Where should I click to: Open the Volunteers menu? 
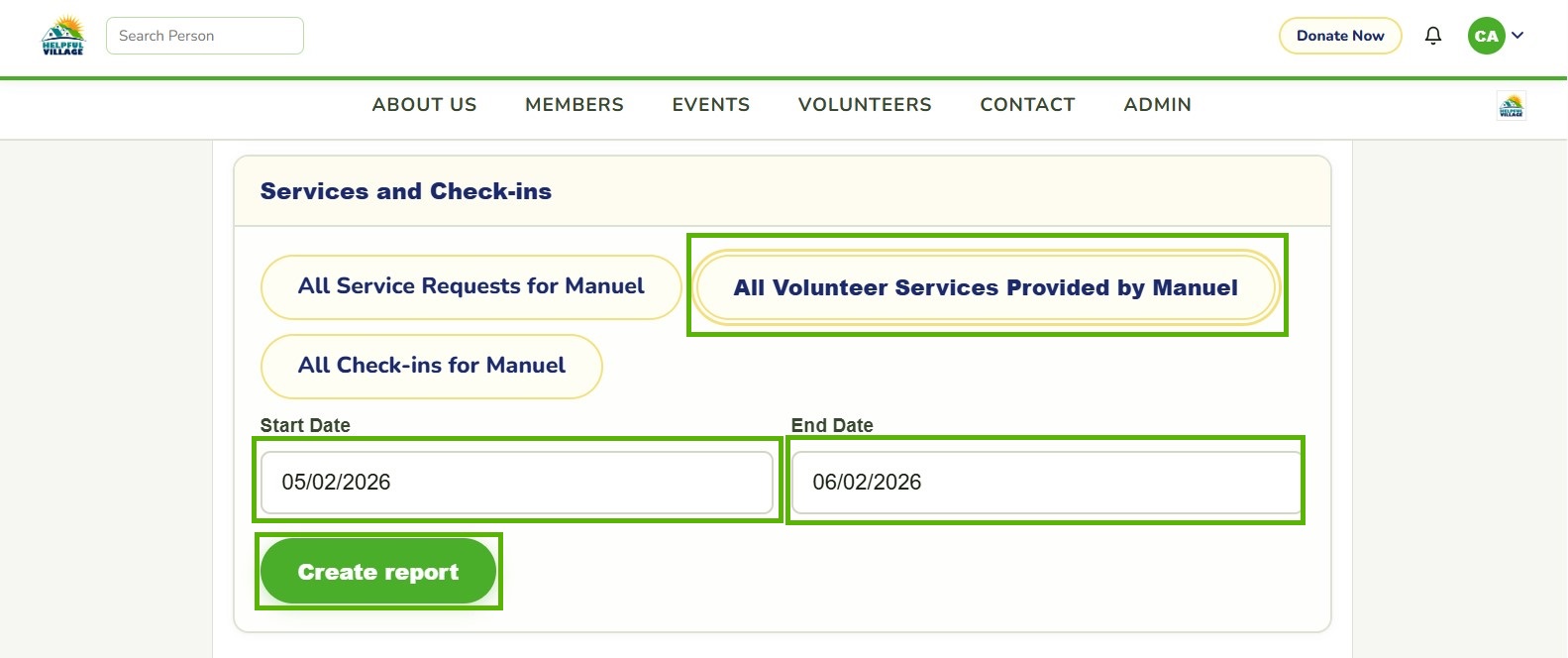[x=865, y=105]
